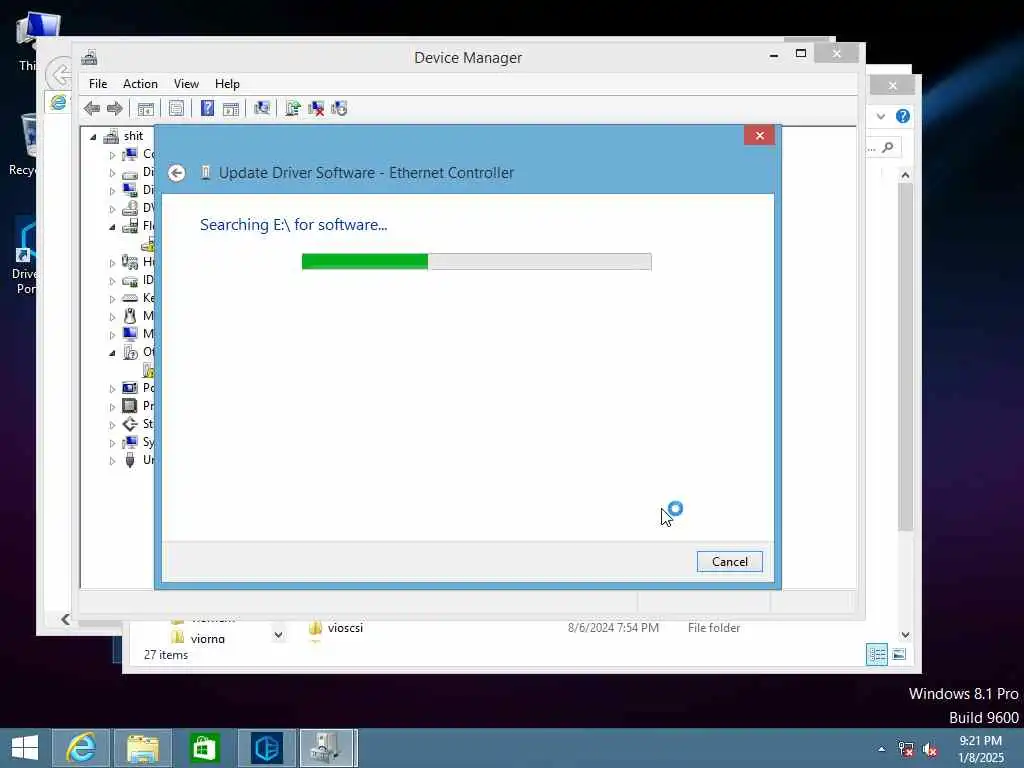Click the toolbar device icon with down arrow
This screenshot has height=768, width=1024.
click(x=339, y=108)
